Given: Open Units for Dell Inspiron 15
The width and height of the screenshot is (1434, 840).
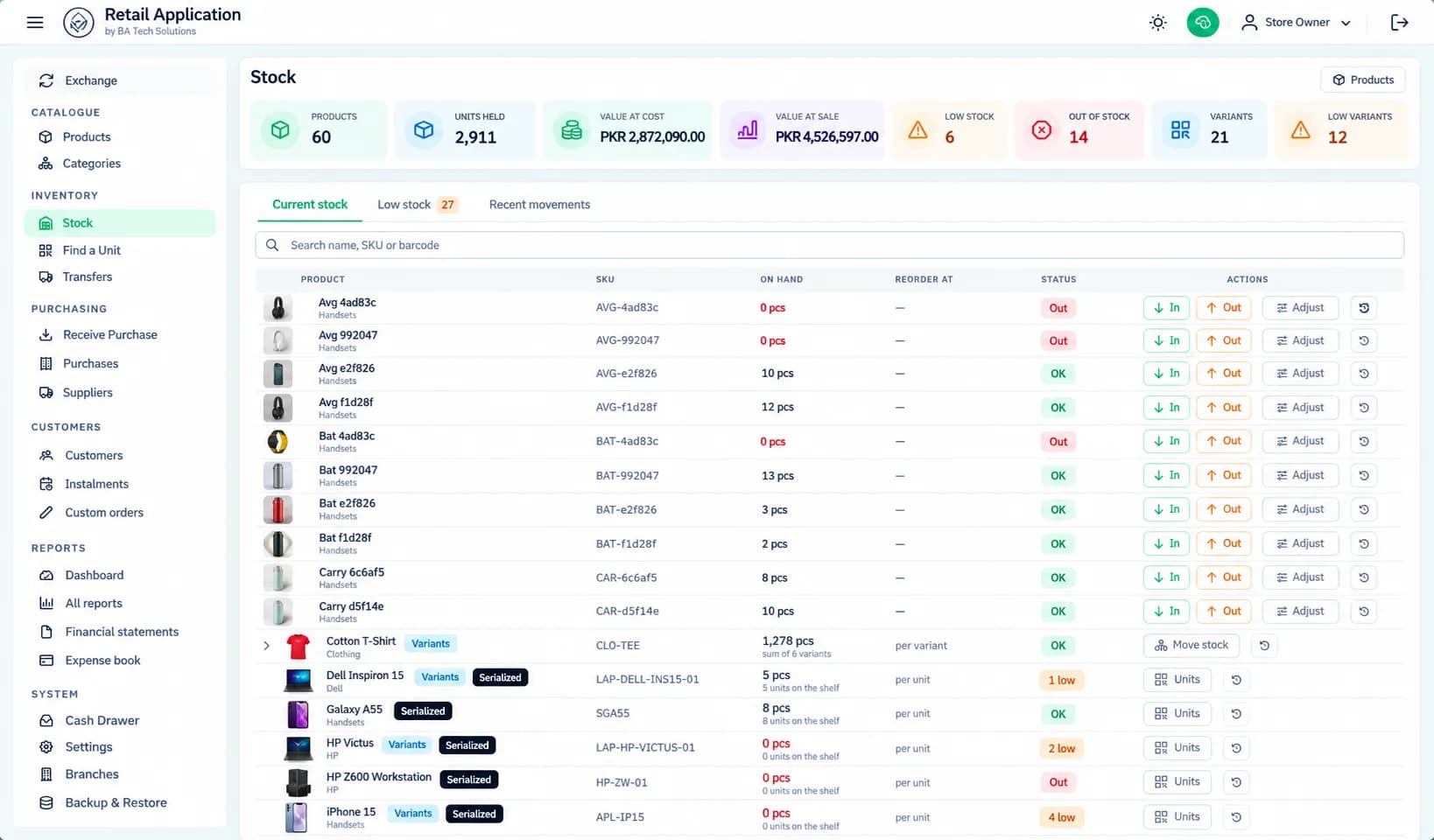Looking at the screenshot, I should click(1177, 680).
